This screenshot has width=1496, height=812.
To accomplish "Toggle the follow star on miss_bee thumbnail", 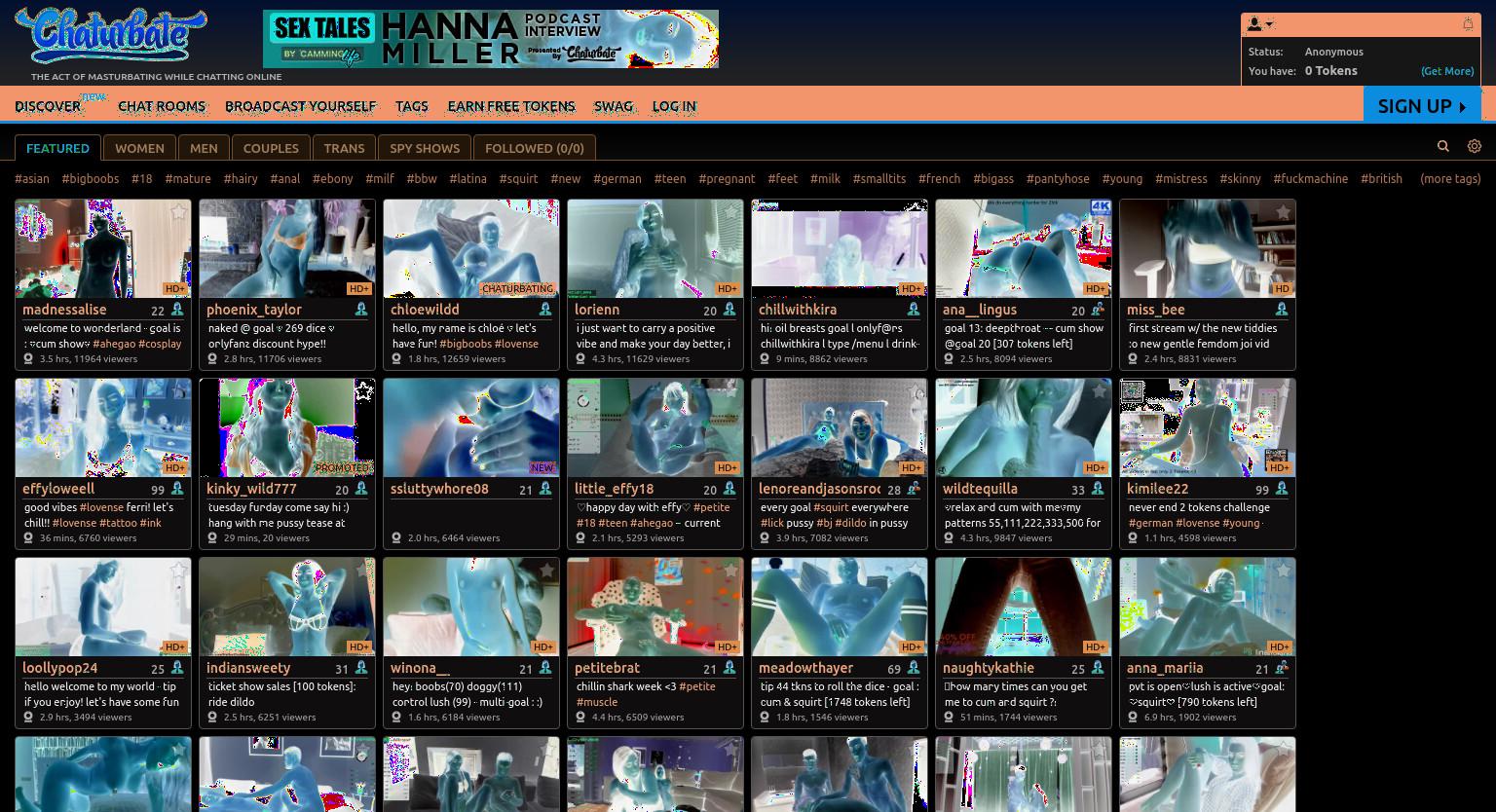I will point(1283,211).
